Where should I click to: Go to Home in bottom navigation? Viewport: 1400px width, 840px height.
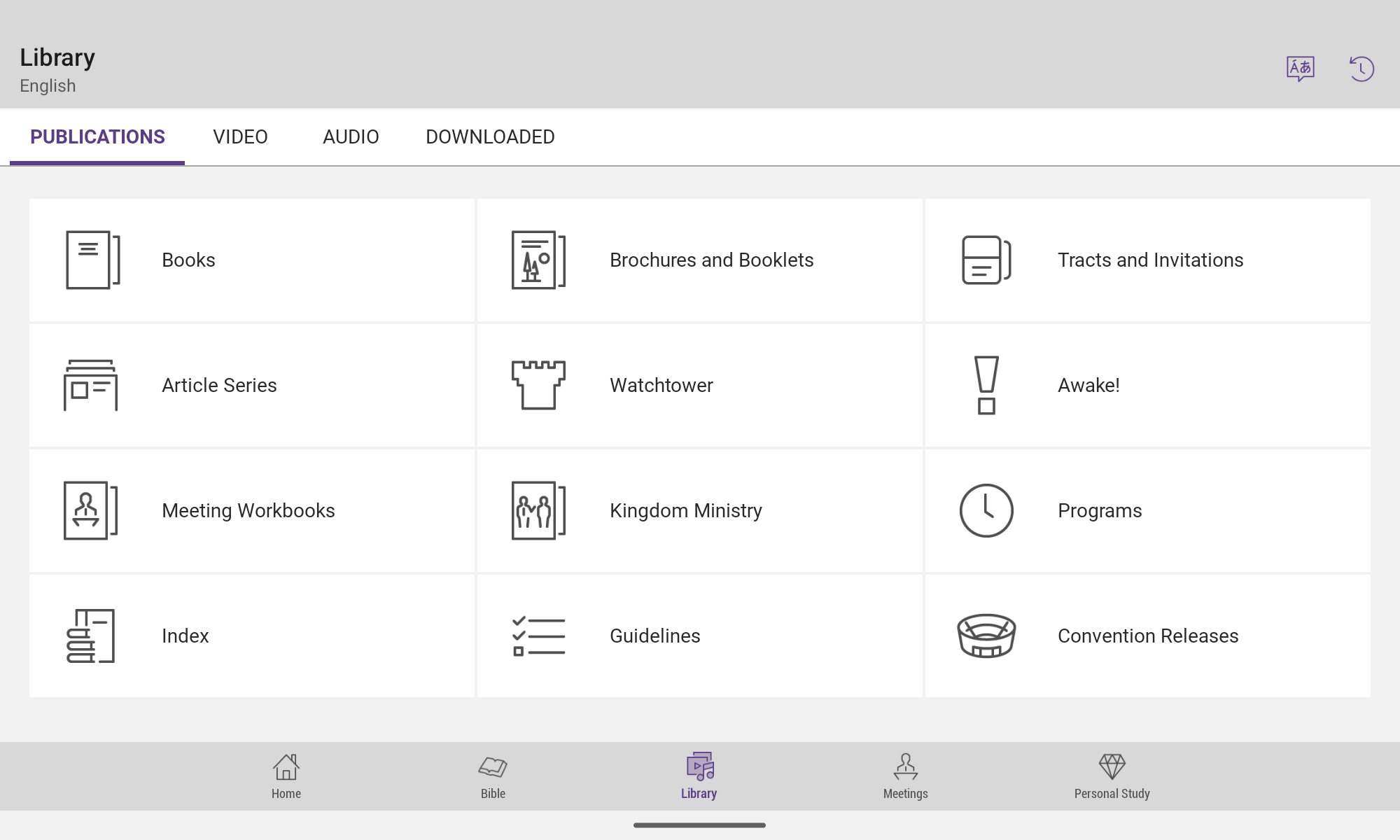(286, 776)
